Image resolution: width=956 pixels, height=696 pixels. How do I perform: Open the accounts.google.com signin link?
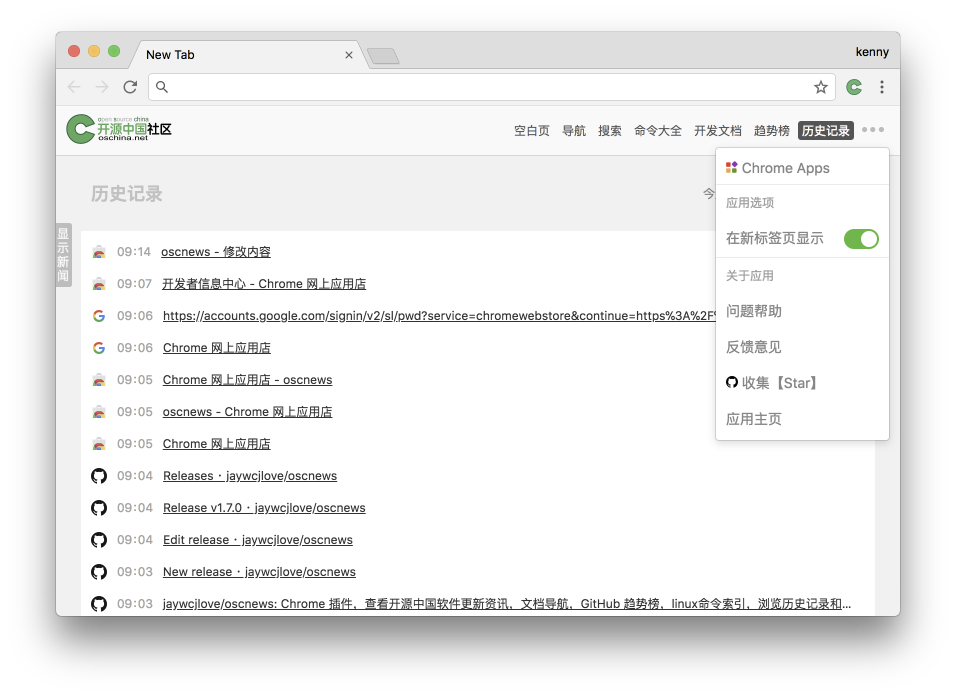[x=439, y=316]
